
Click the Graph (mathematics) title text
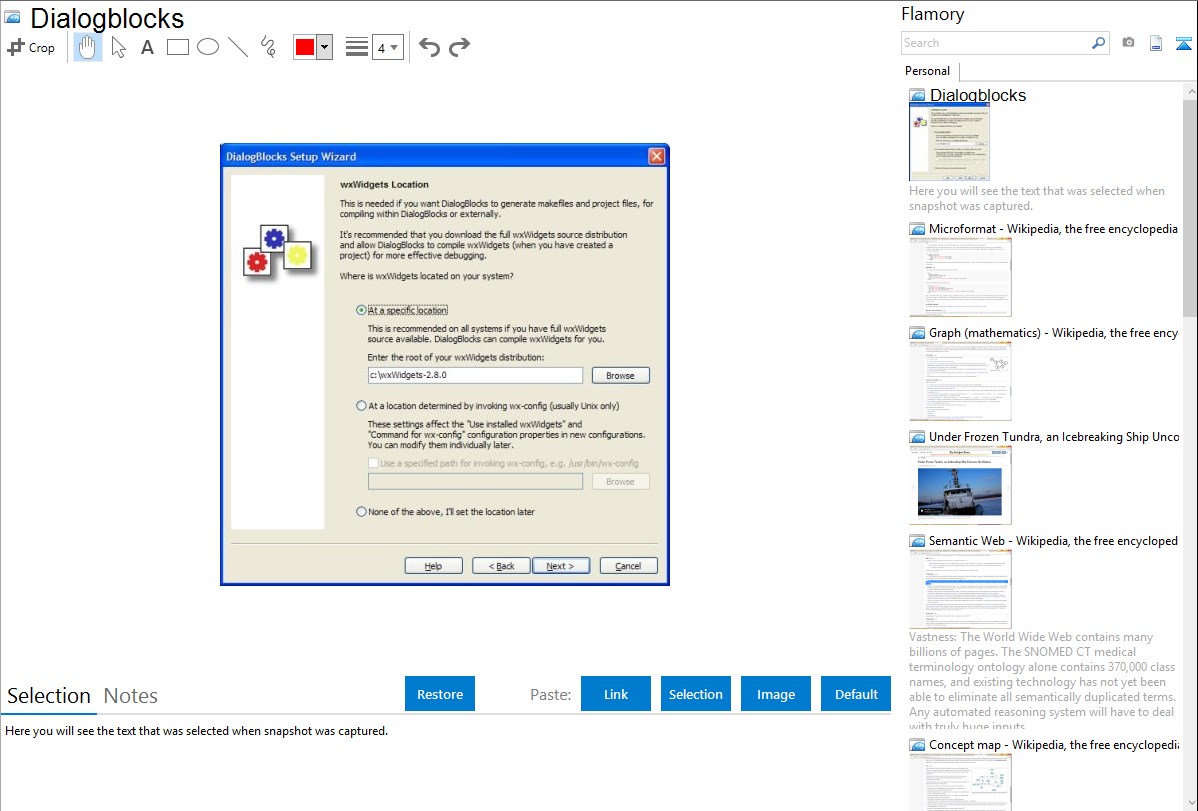click(x=1053, y=333)
